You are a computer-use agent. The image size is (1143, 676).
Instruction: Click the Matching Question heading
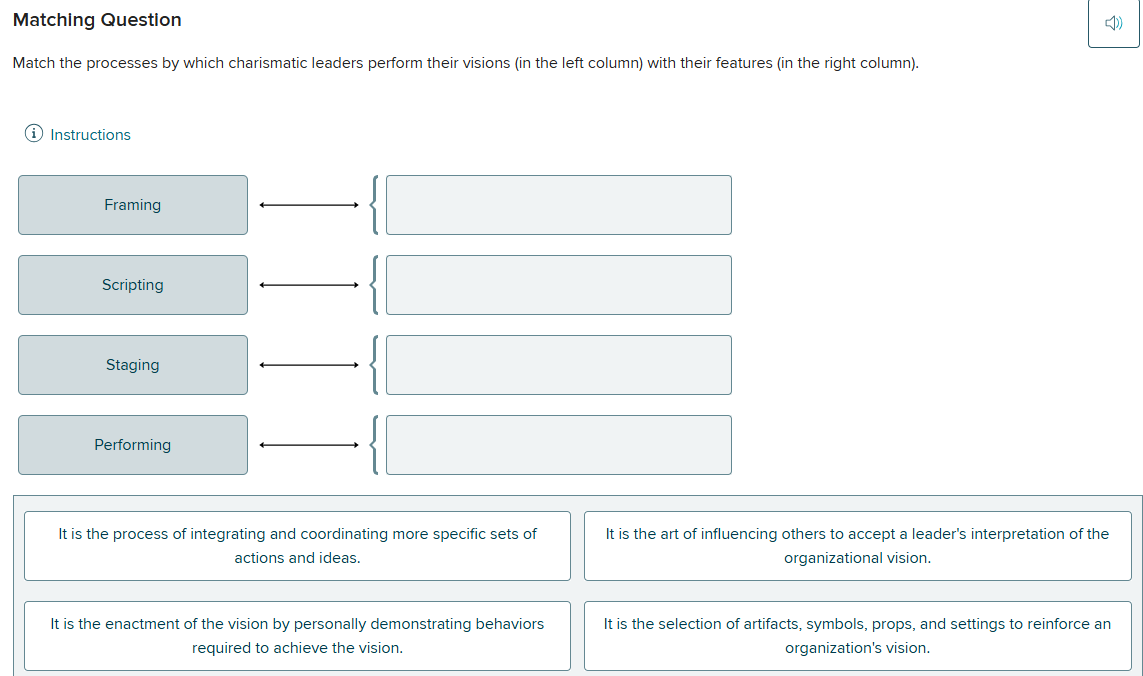point(96,19)
